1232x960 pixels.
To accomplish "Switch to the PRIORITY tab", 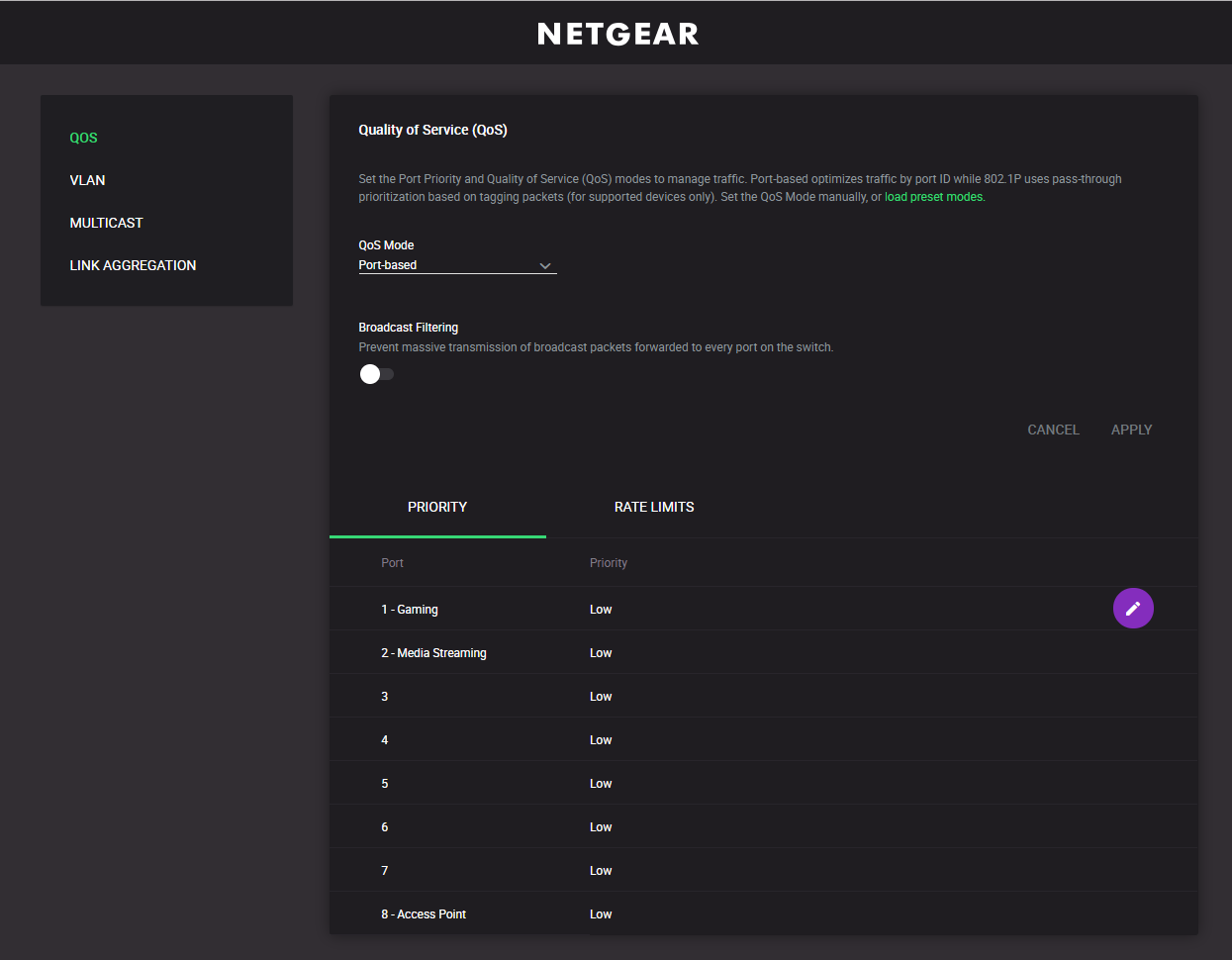I will (437, 507).
